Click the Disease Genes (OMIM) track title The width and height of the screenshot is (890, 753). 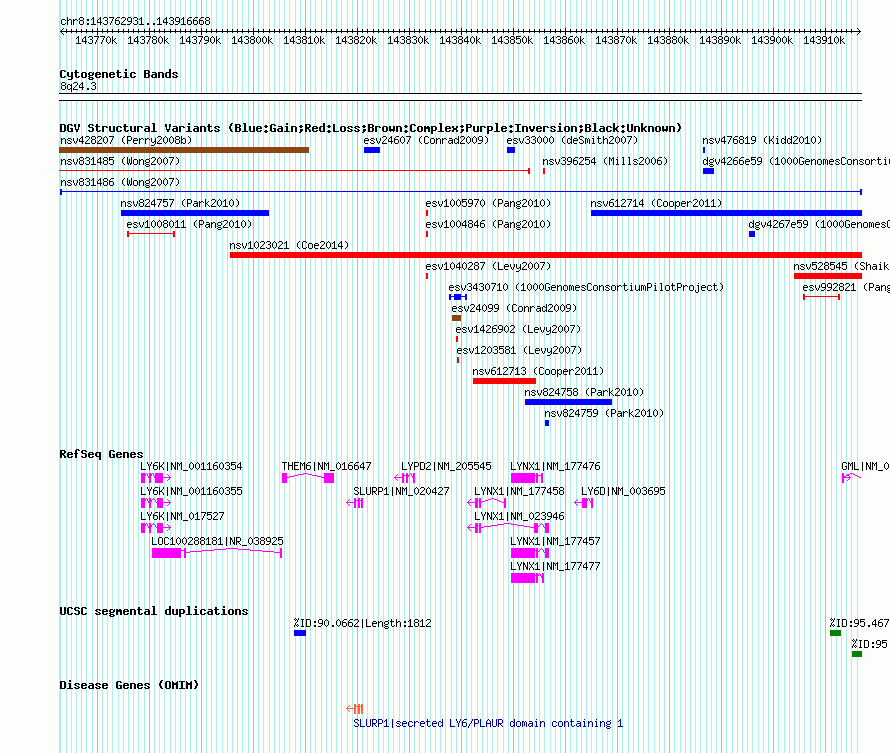[x=129, y=685]
